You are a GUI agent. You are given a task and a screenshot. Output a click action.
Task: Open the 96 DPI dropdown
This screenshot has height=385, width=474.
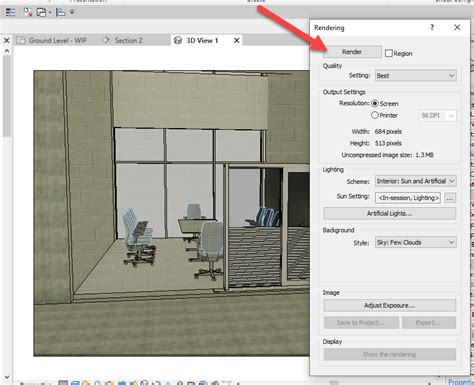coord(437,116)
